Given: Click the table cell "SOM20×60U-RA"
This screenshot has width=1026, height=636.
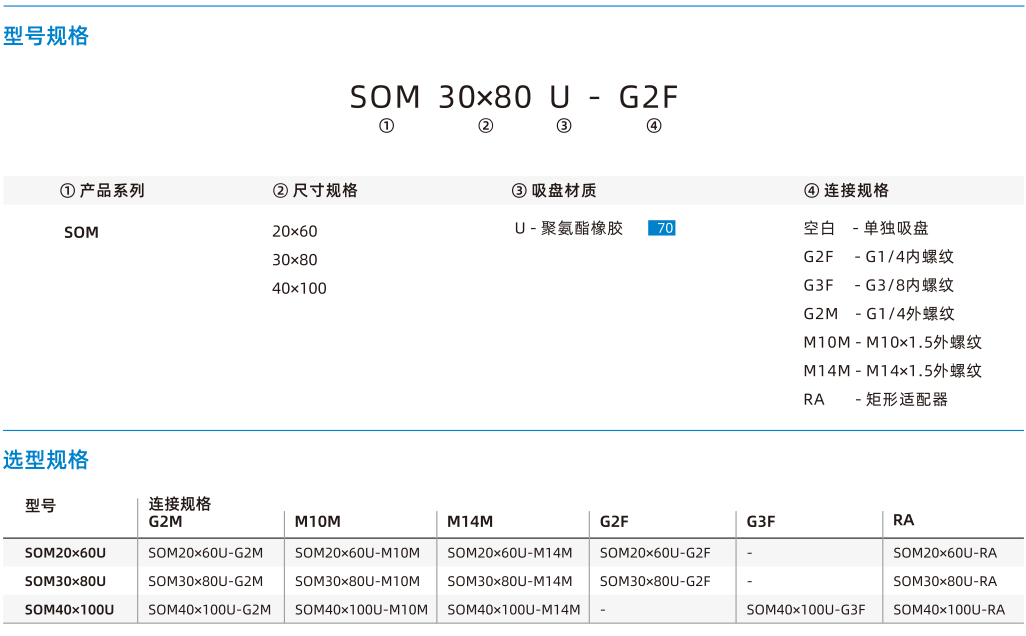Looking at the screenshot, I should 945,553.
